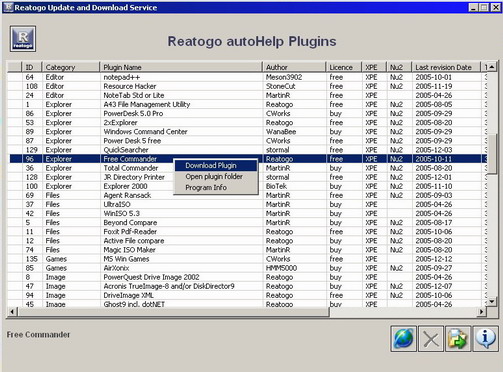Click the globe web browser icon button
Screen dimensions: 503x372
click(404, 339)
